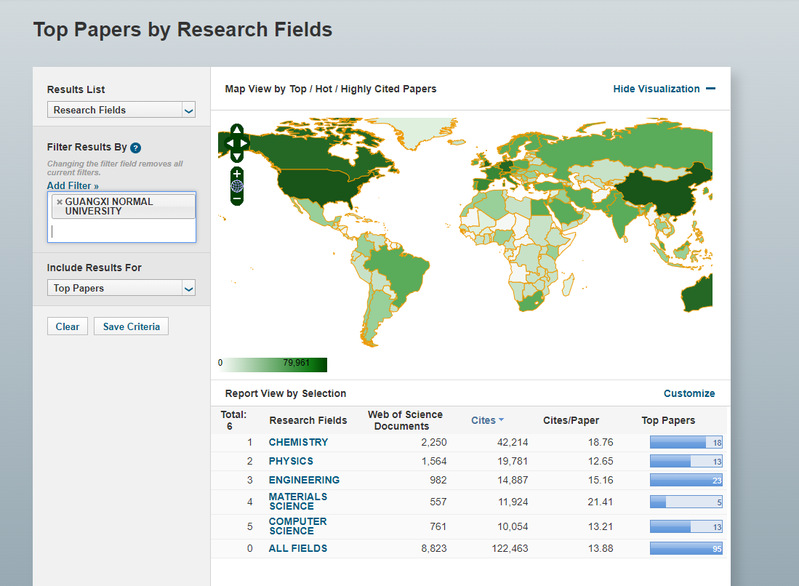Image resolution: width=799 pixels, height=586 pixels.
Task: Click the Add Filter link
Action: [x=73, y=186]
